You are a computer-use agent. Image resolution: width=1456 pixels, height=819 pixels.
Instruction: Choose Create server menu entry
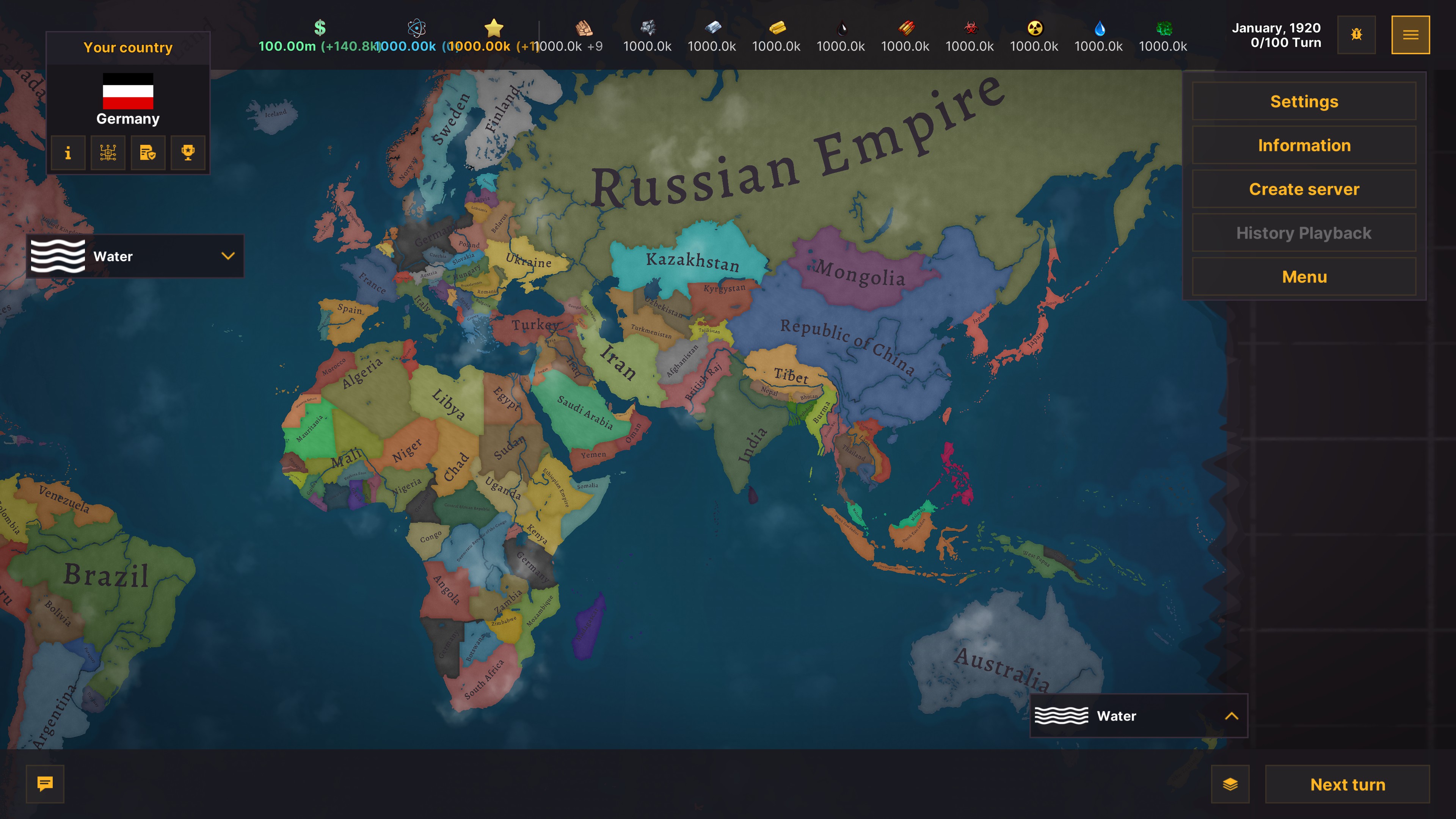tap(1304, 189)
